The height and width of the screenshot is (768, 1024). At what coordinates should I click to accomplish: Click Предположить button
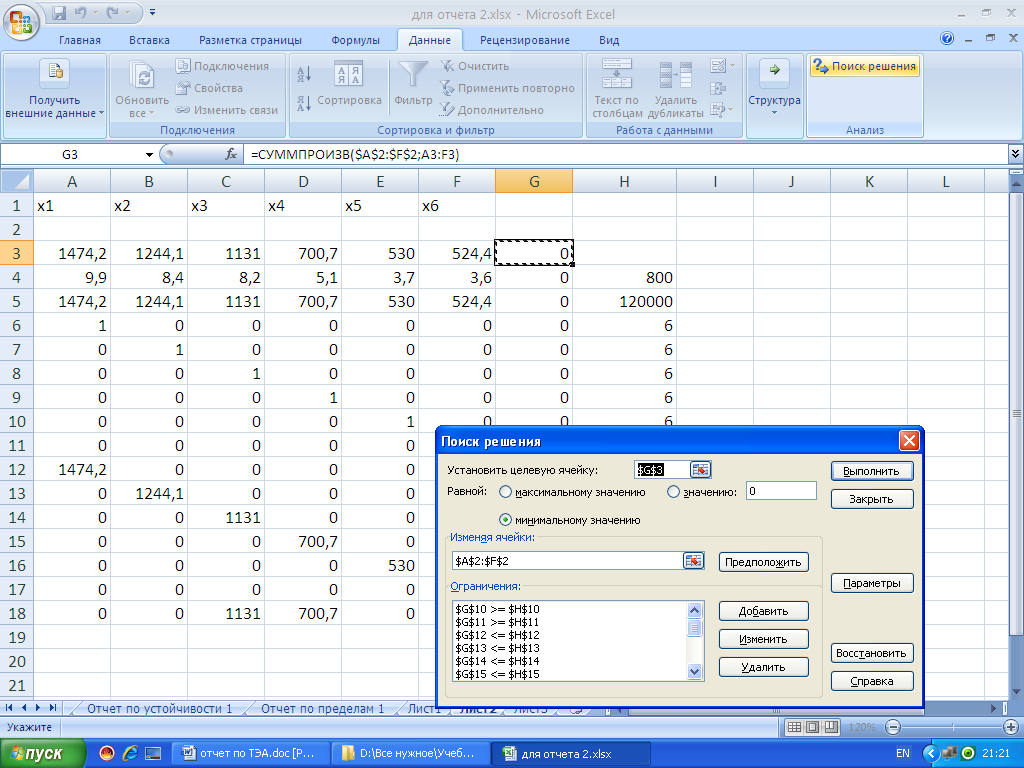(x=763, y=562)
